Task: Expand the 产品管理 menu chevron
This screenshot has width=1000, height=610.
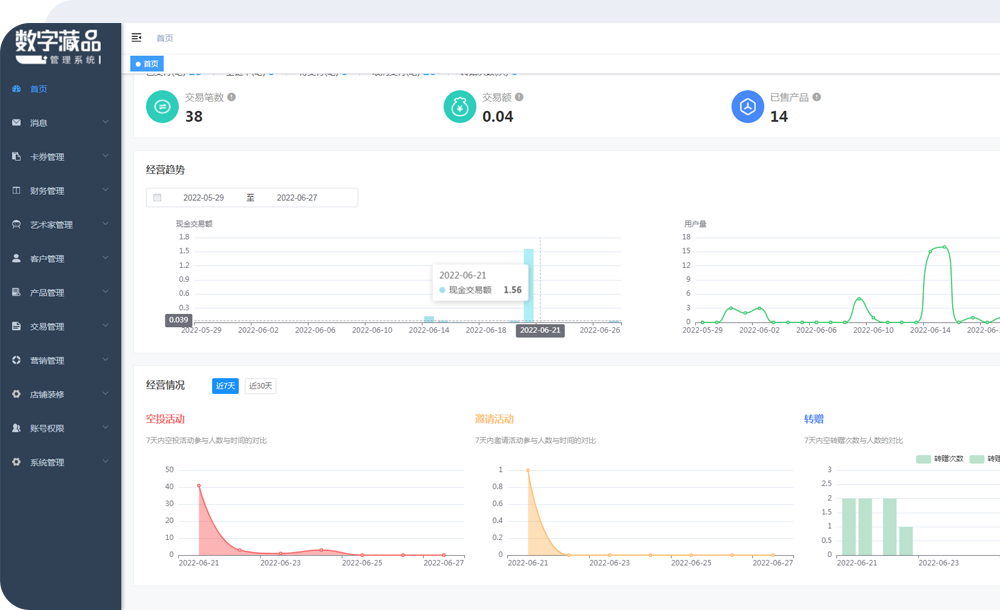Action: [105, 292]
